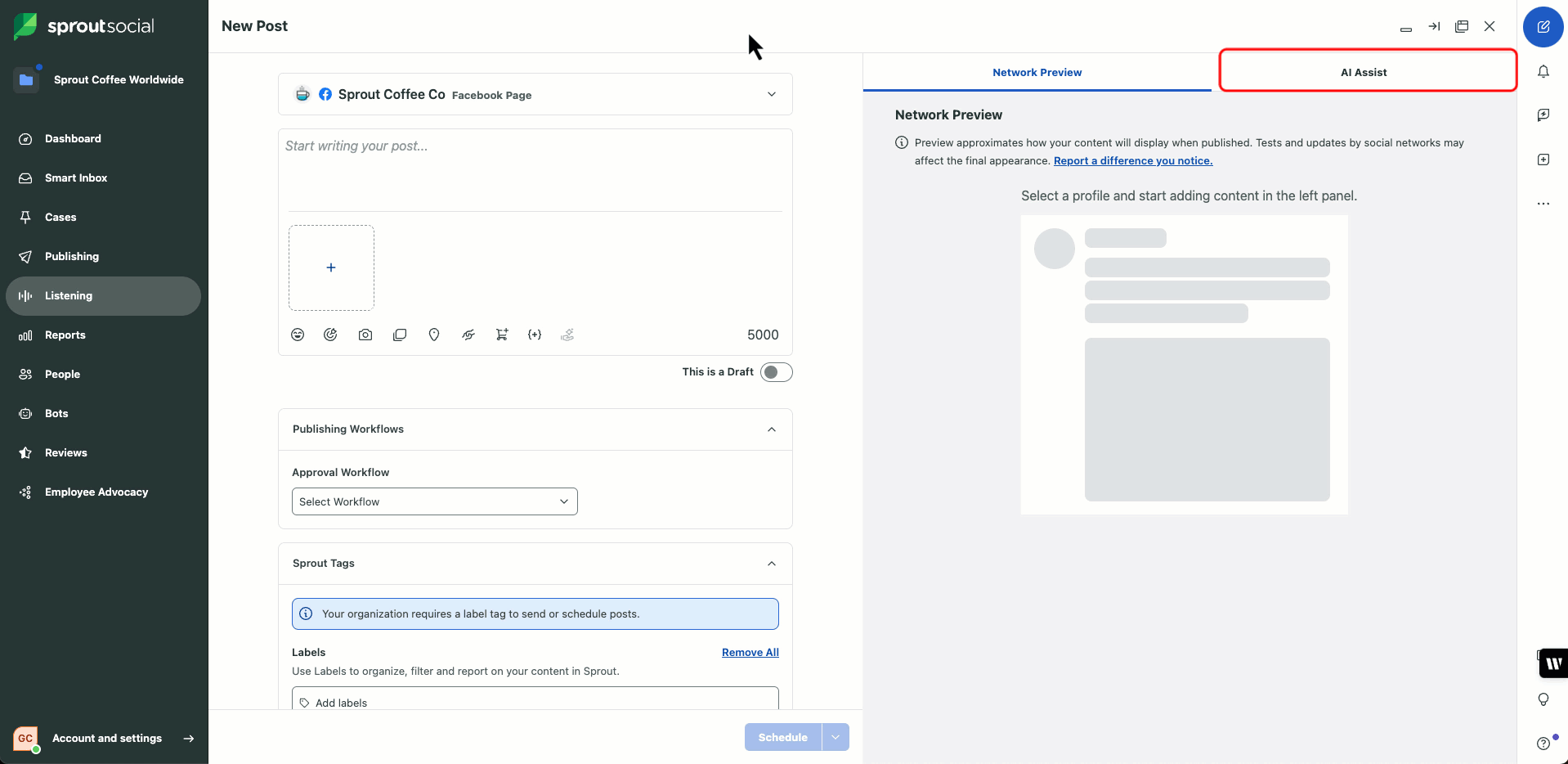
Task: Click the label tag requirement notice
Action: pyautogui.click(x=535, y=613)
